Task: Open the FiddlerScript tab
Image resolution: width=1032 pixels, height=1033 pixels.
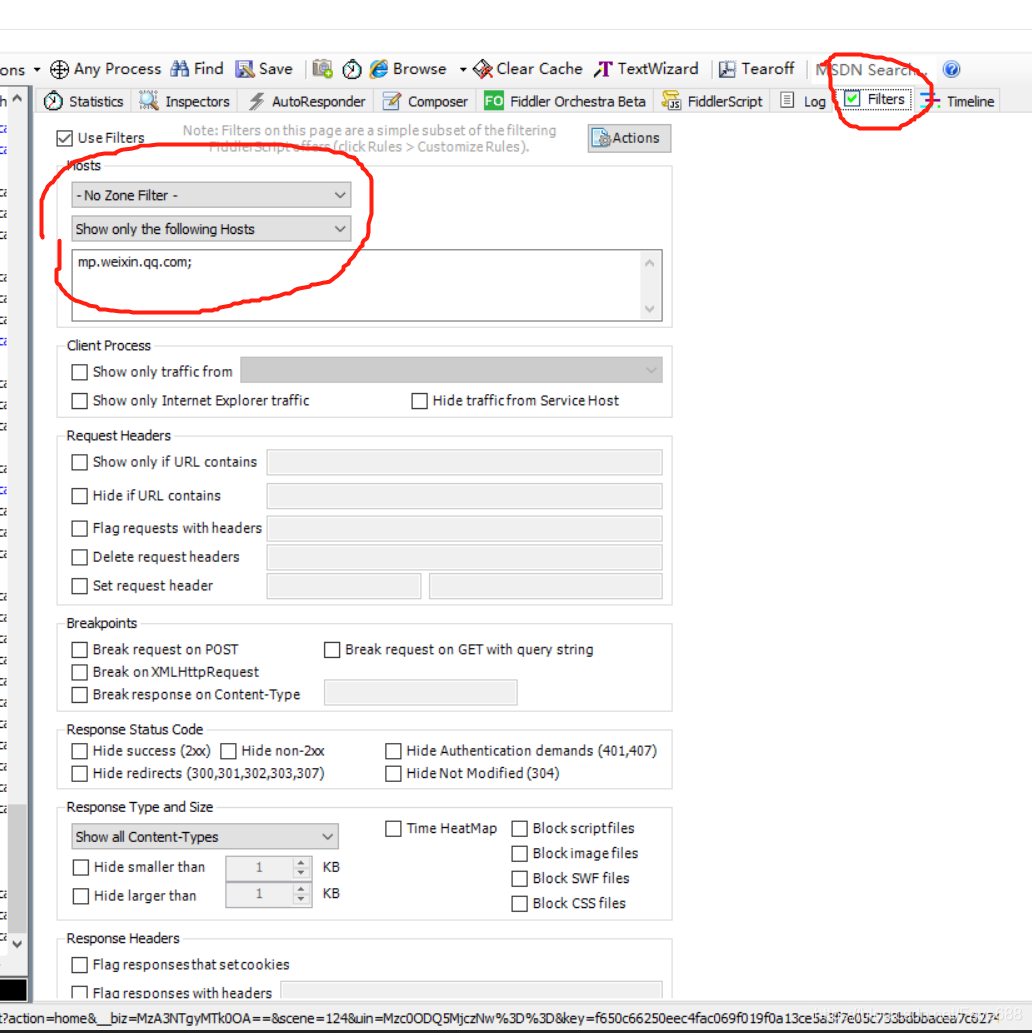Action: pos(712,101)
